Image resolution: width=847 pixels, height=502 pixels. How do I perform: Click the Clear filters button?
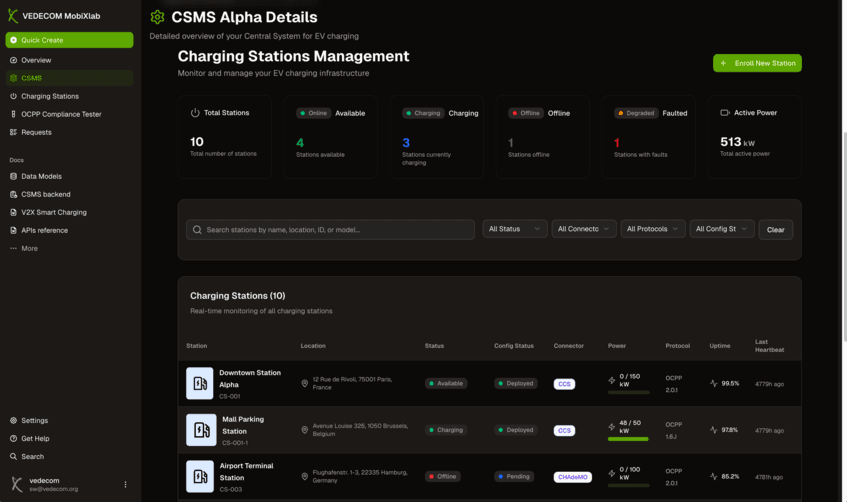(x=776, y=230)
